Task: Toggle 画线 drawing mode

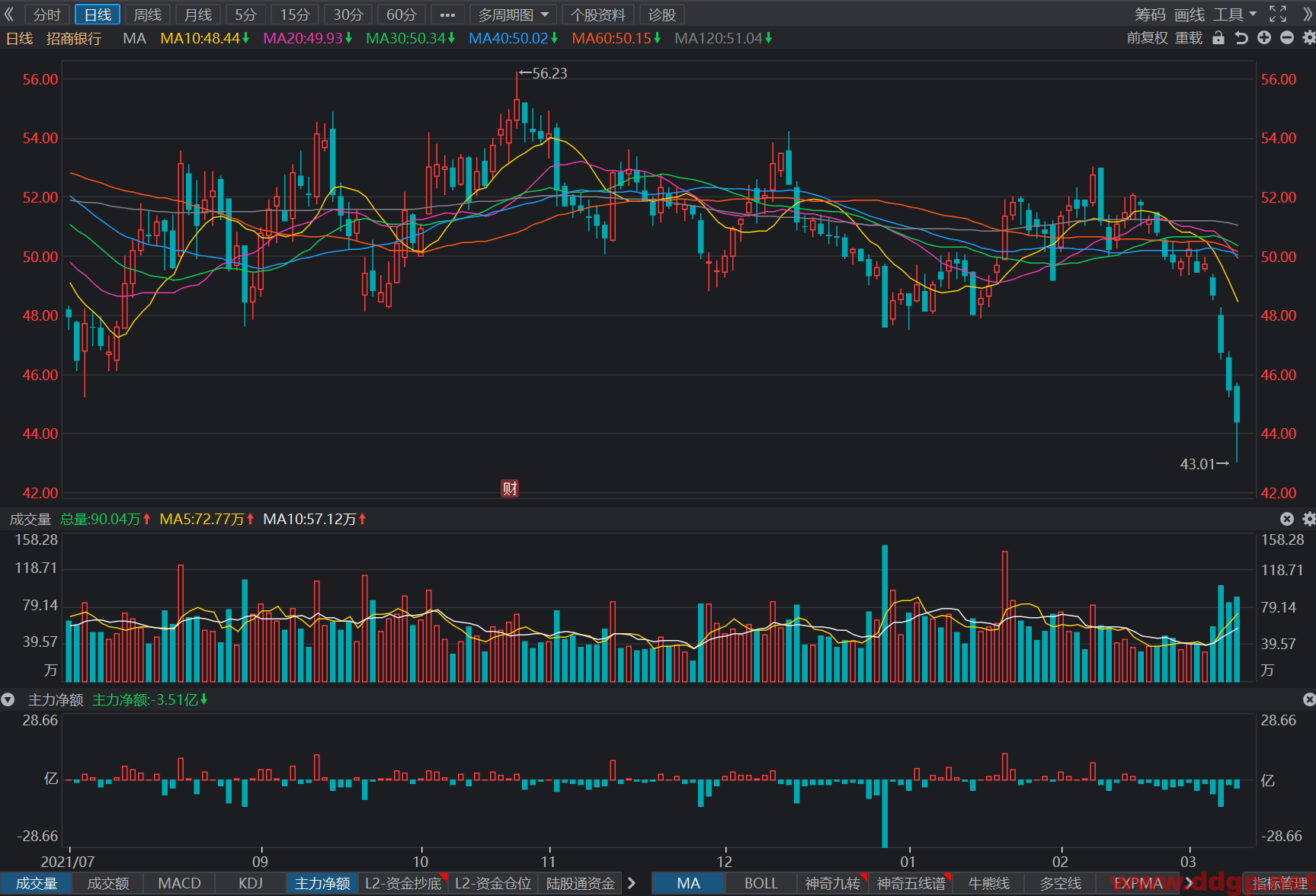Action: pyautogui.click(x=1190, y=14)
